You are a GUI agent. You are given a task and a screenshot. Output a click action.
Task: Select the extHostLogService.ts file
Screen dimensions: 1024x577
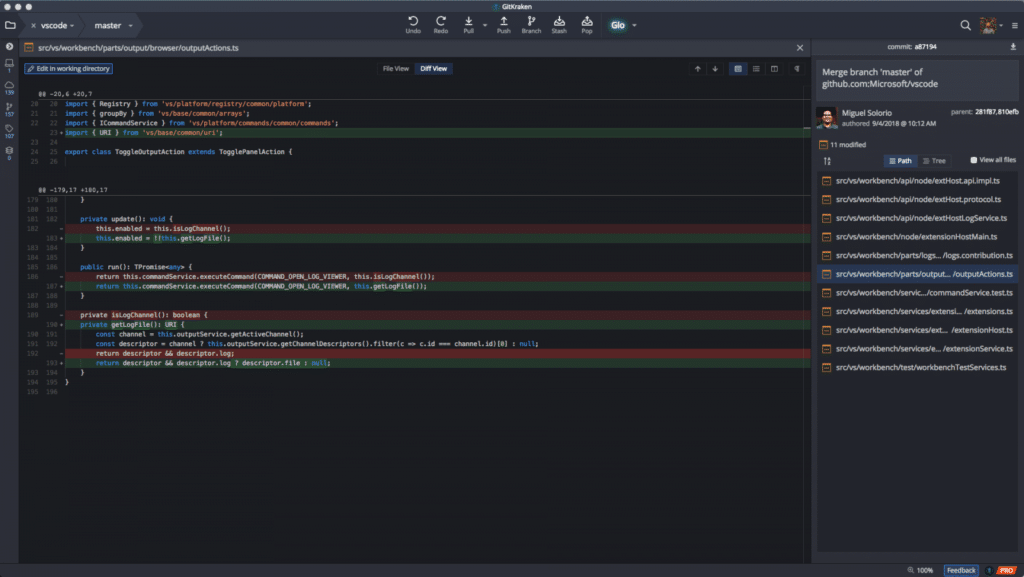click(918, 218)
